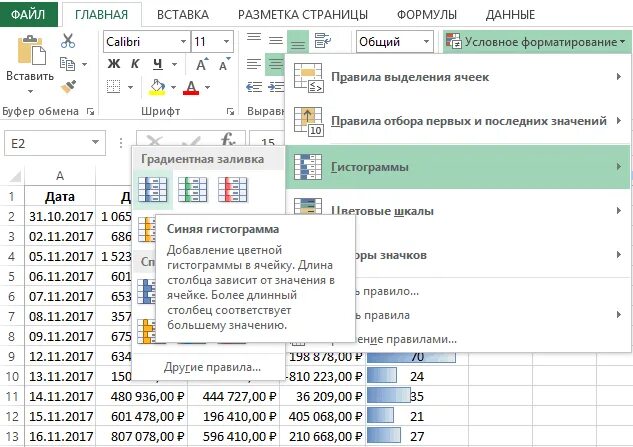Viewport: 633px width, 447px height.
Task: Click the Select All corner triangle
Action: coord(15,176)
